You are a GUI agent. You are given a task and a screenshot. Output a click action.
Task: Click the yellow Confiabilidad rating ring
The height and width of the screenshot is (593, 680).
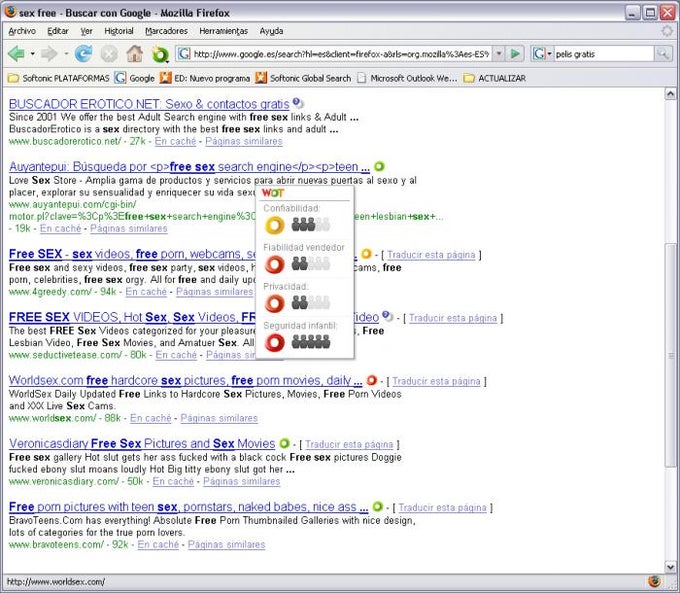(275, 225)
